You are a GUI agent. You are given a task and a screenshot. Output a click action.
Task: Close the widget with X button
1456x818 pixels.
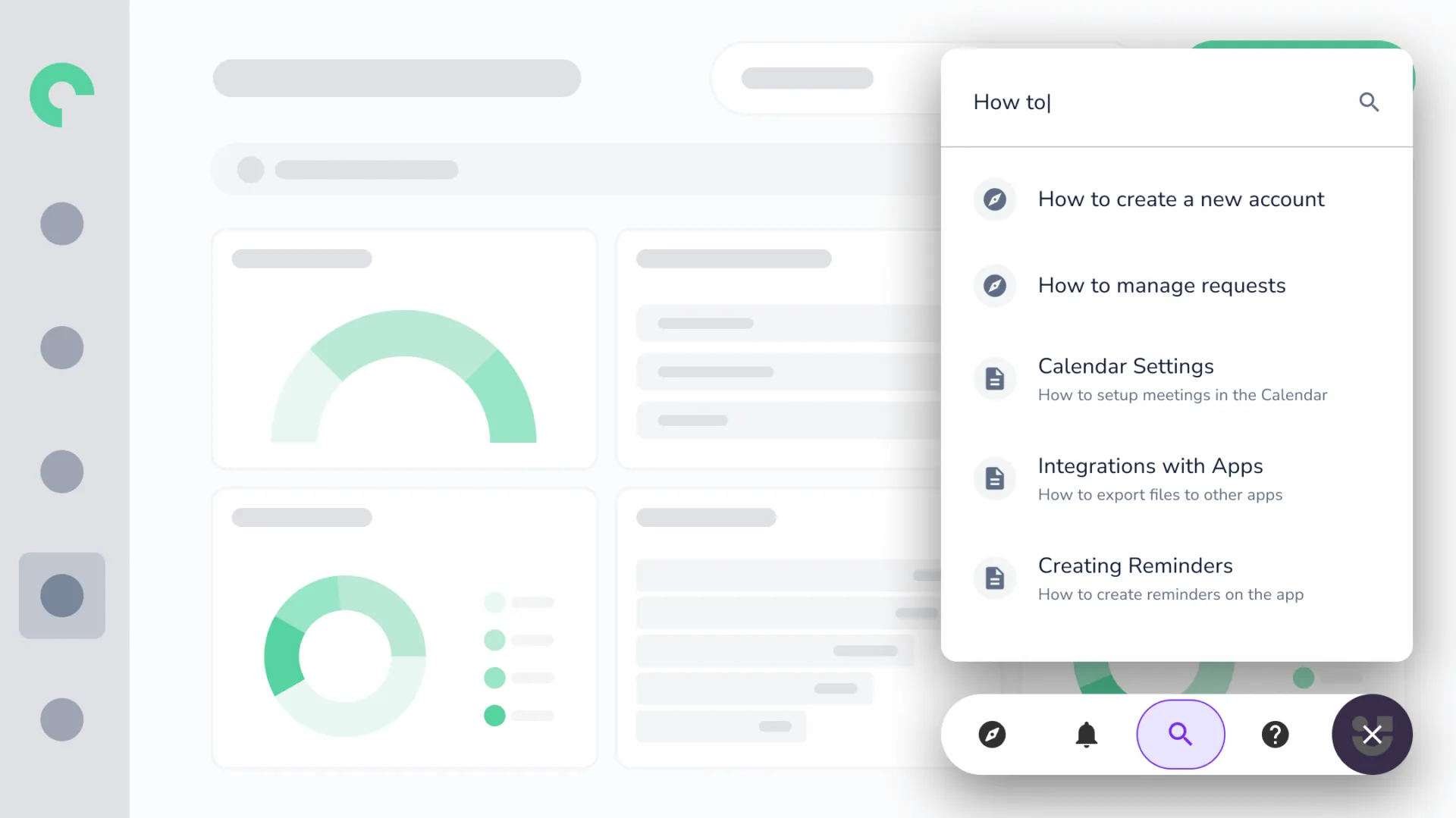(x=1372, y=735)
